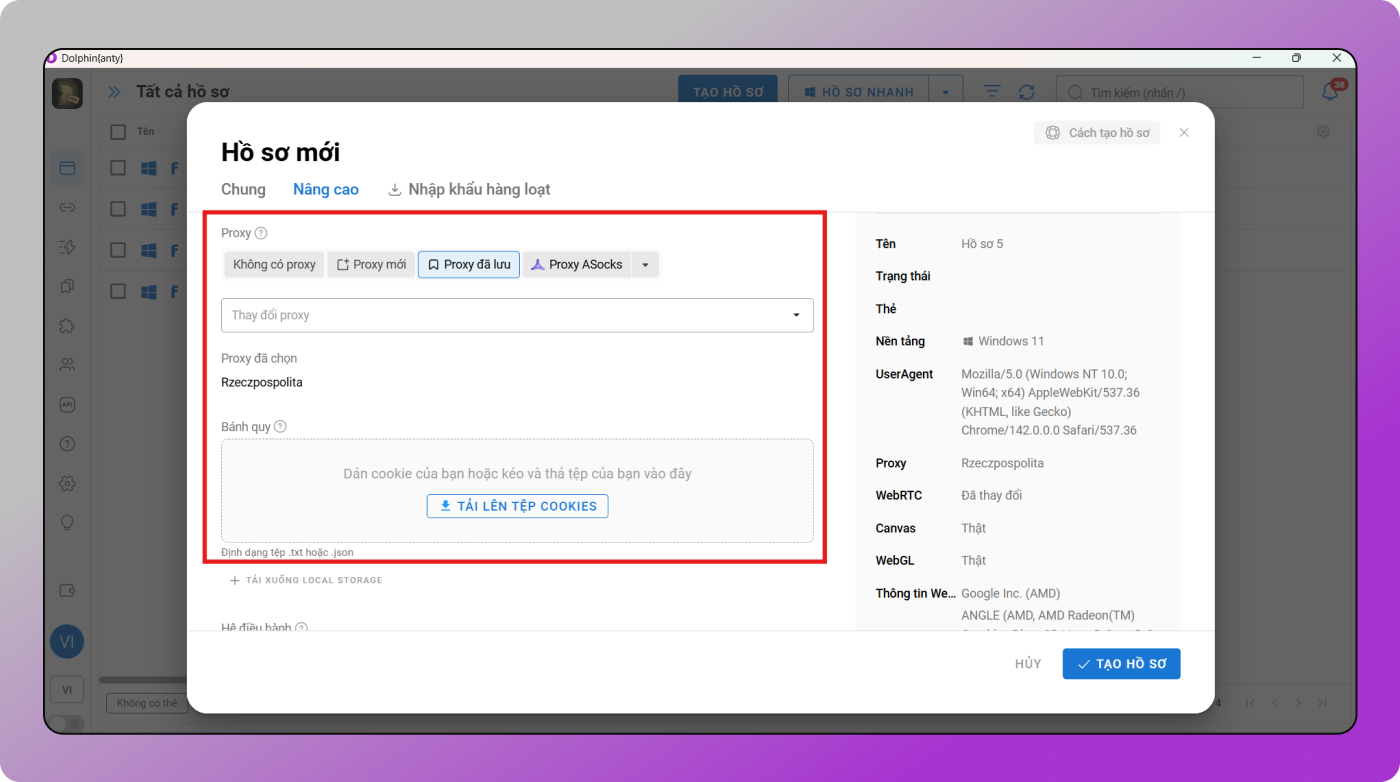
Task: Click the API icon in the sidebar
Action: (67, 405)
